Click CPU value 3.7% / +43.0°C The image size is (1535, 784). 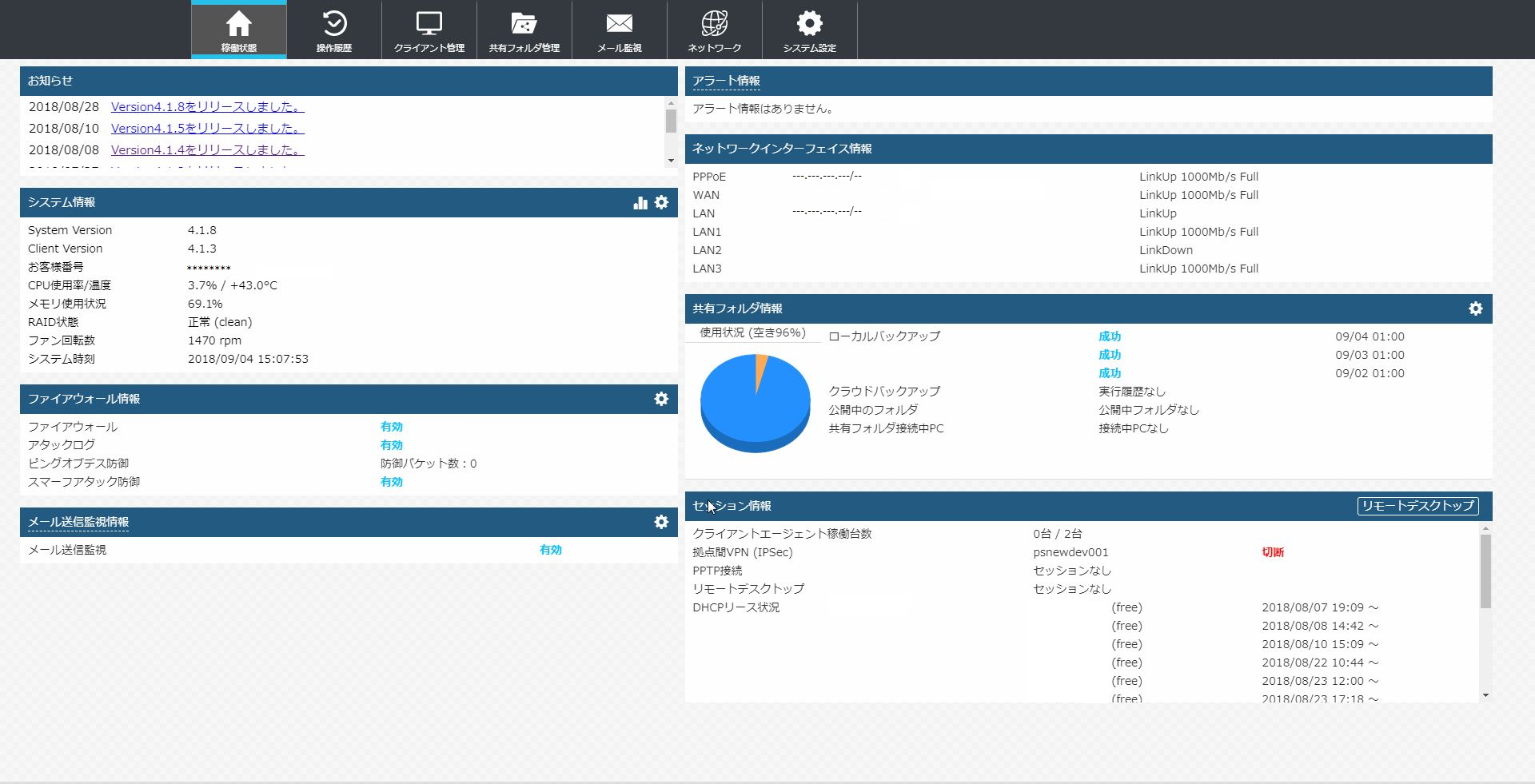(233, 285)
